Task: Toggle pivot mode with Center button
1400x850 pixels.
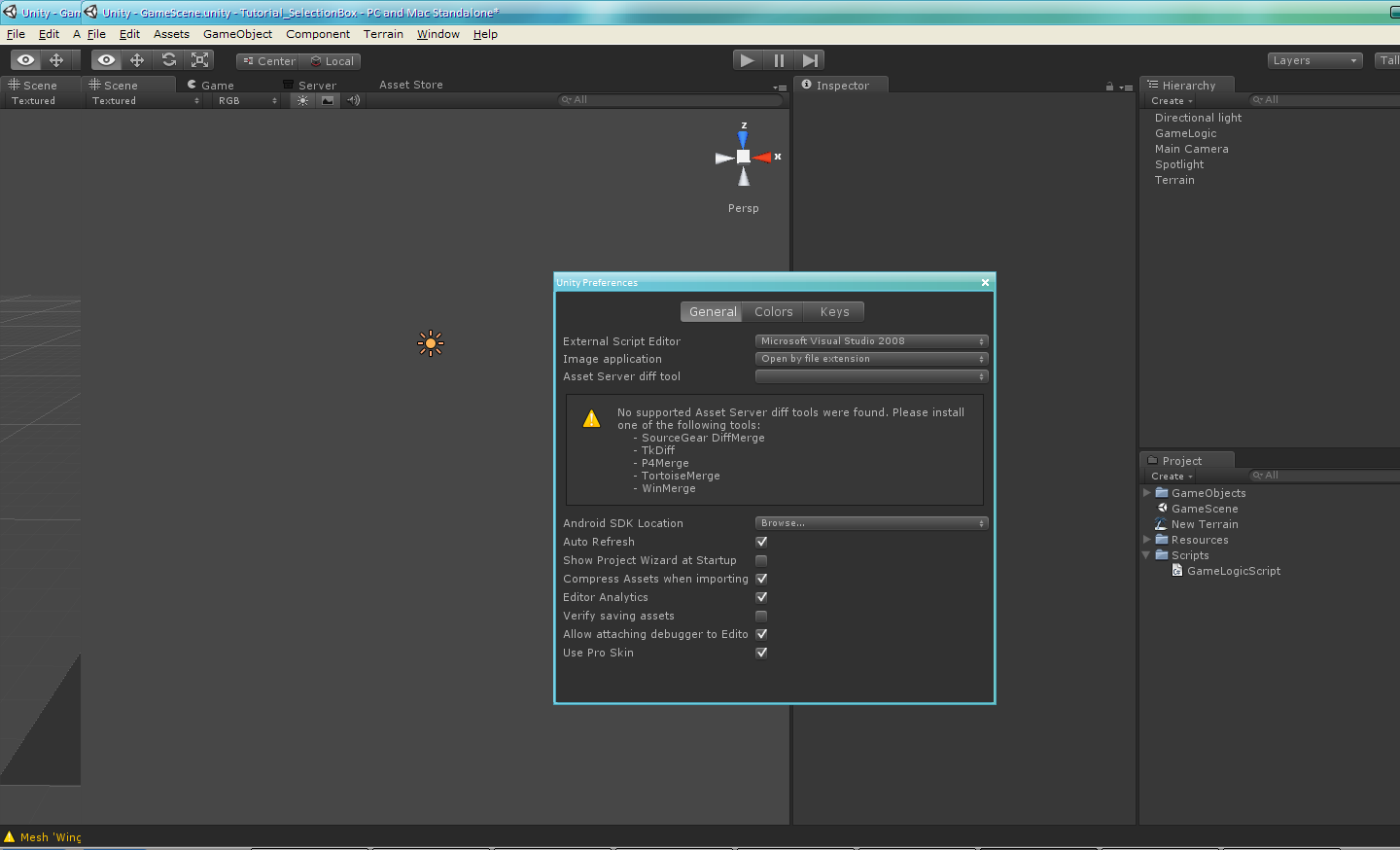Action: click(268, 61)
